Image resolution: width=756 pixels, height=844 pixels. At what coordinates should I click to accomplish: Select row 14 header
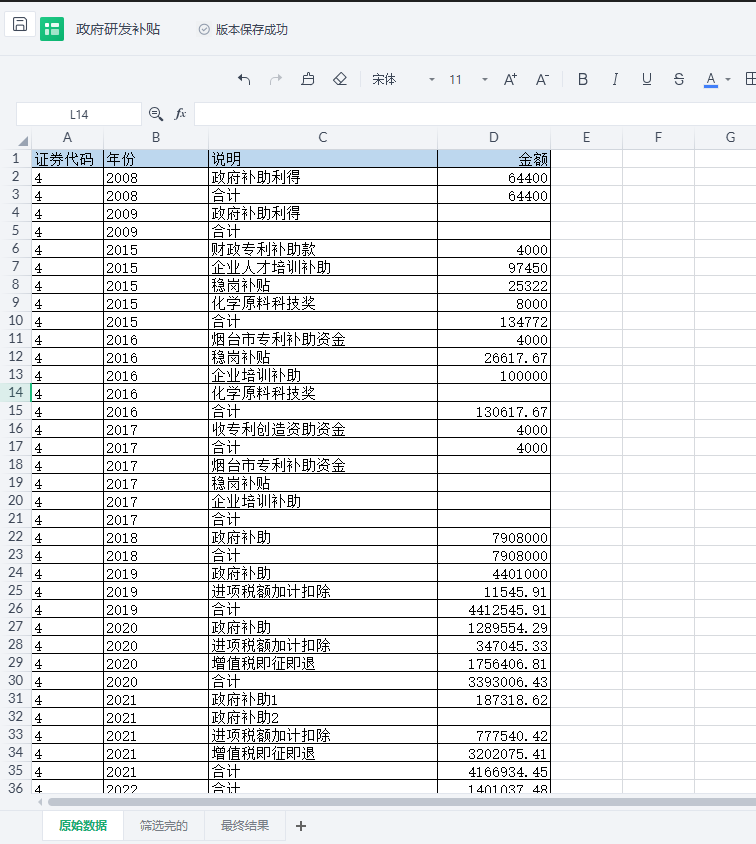coord(16,392)
